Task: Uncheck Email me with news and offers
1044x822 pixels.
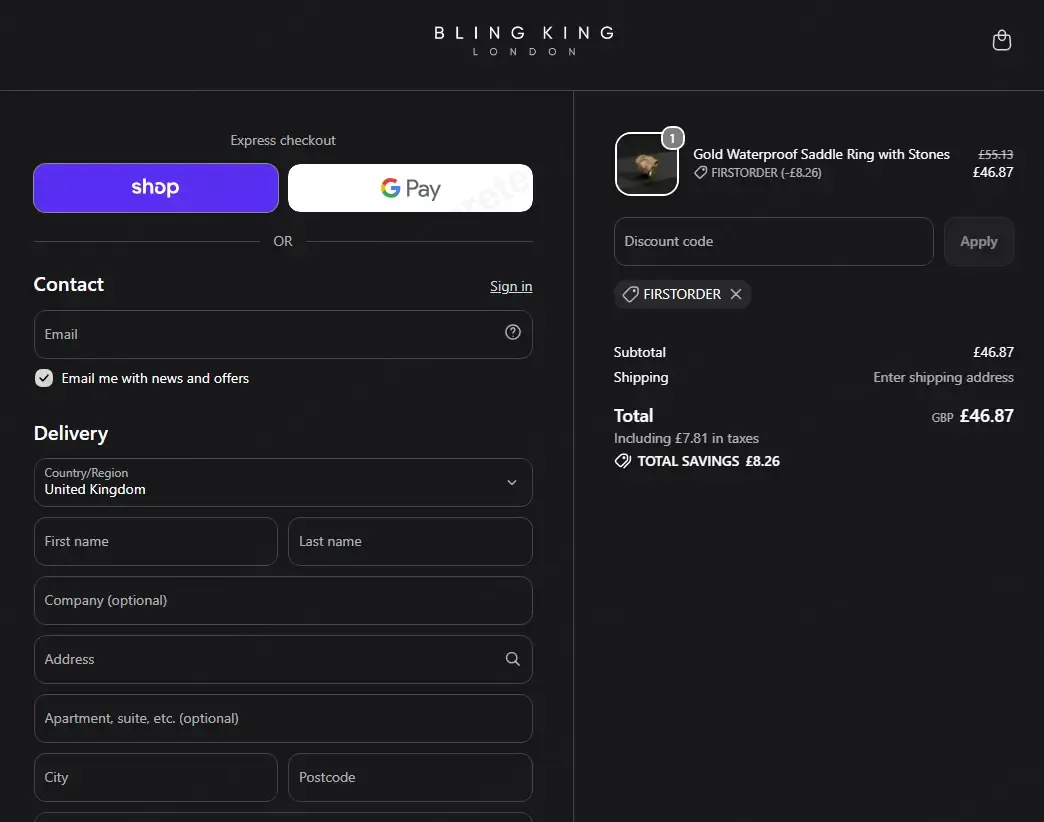Action: coord(44,378)
